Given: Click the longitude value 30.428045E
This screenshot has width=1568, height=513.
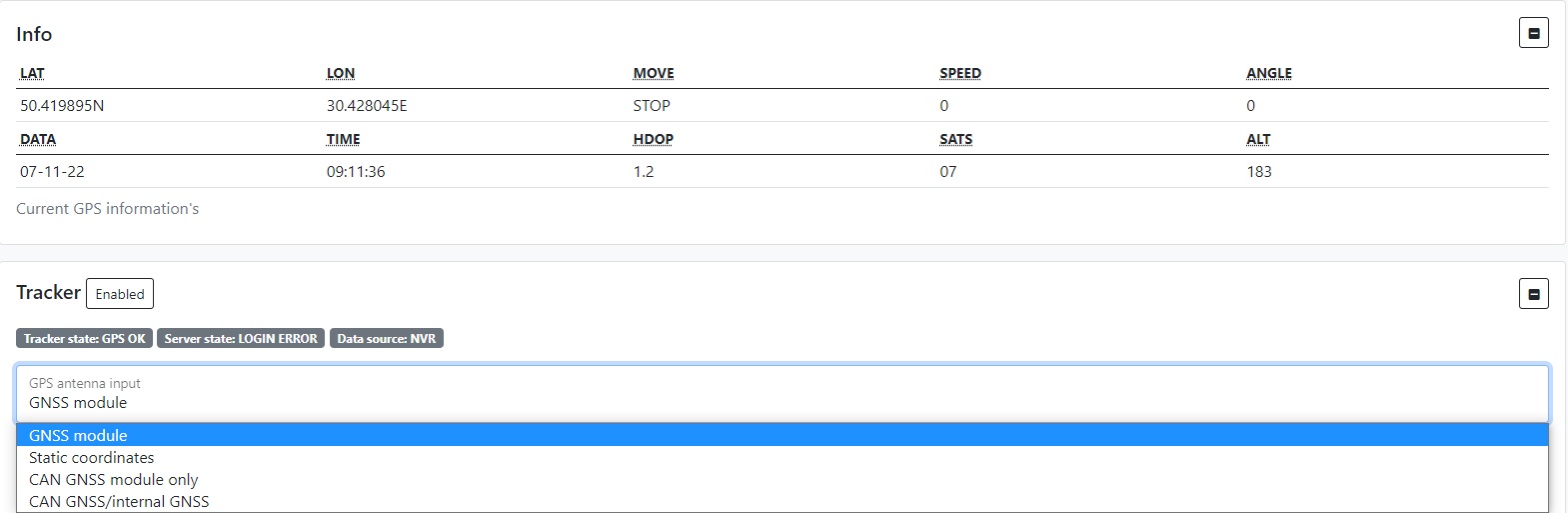Looking at the screenshot, I should coord(367,106).
